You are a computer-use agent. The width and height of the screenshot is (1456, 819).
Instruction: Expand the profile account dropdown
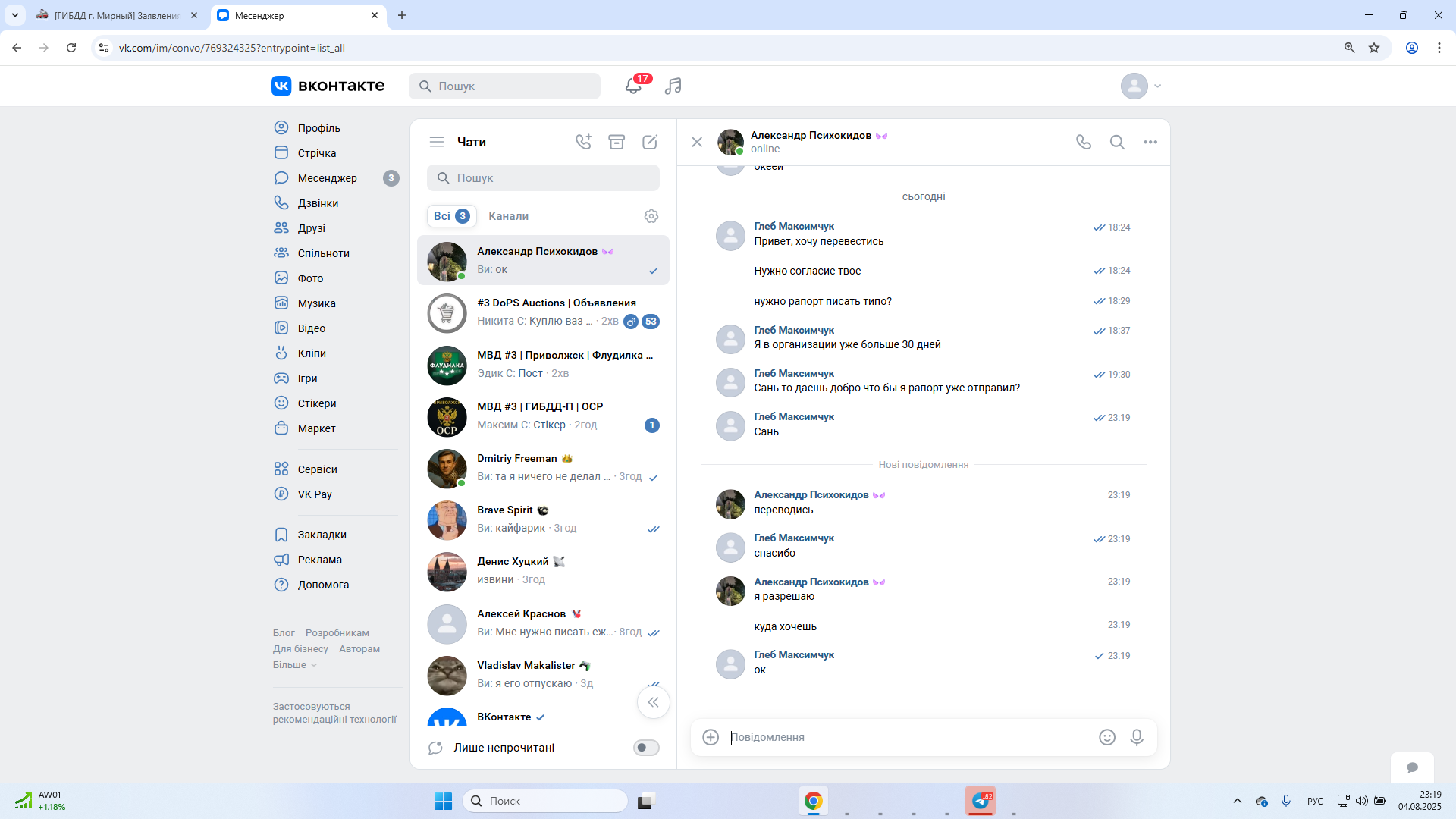[1141, 86]
